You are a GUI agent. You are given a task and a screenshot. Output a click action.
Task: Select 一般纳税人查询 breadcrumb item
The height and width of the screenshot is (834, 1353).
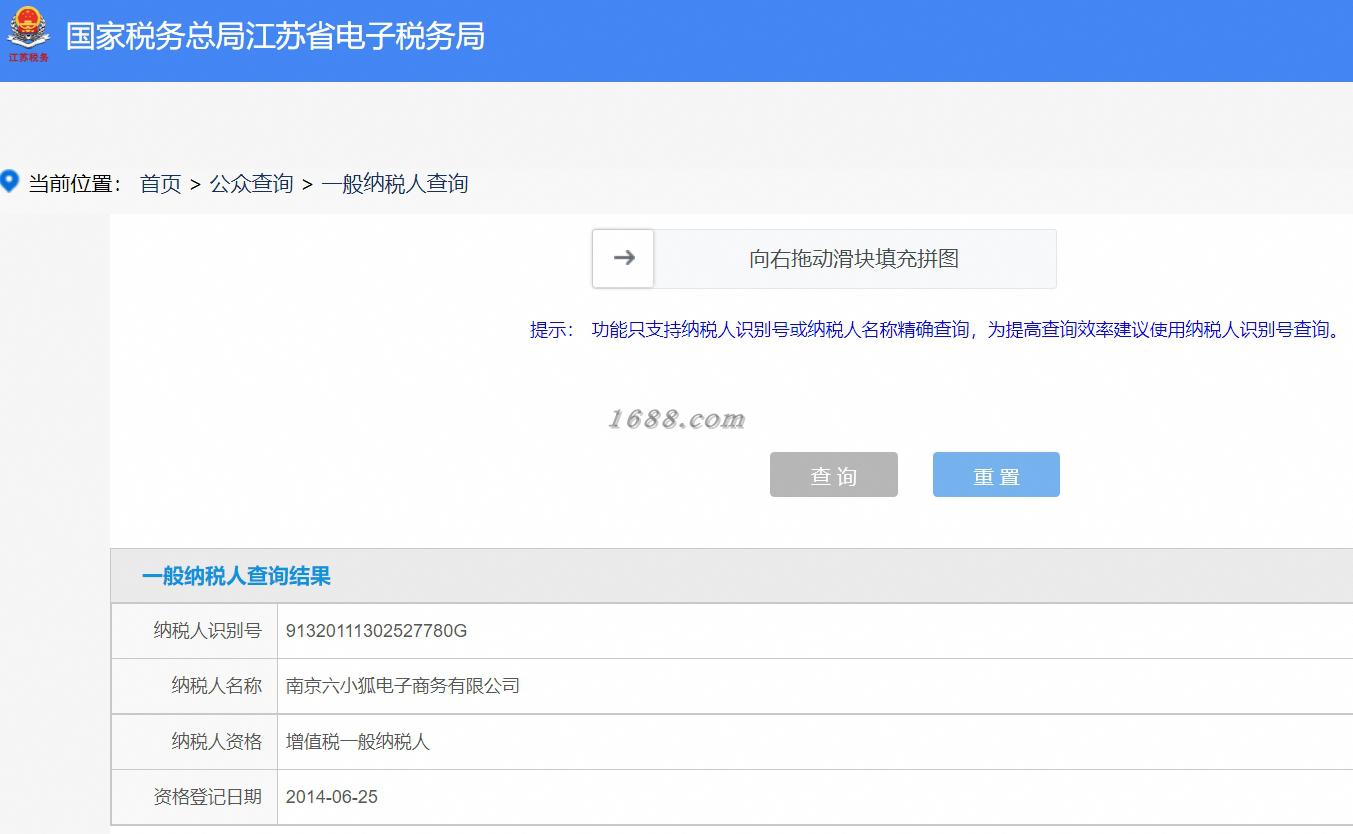[395, 184]
